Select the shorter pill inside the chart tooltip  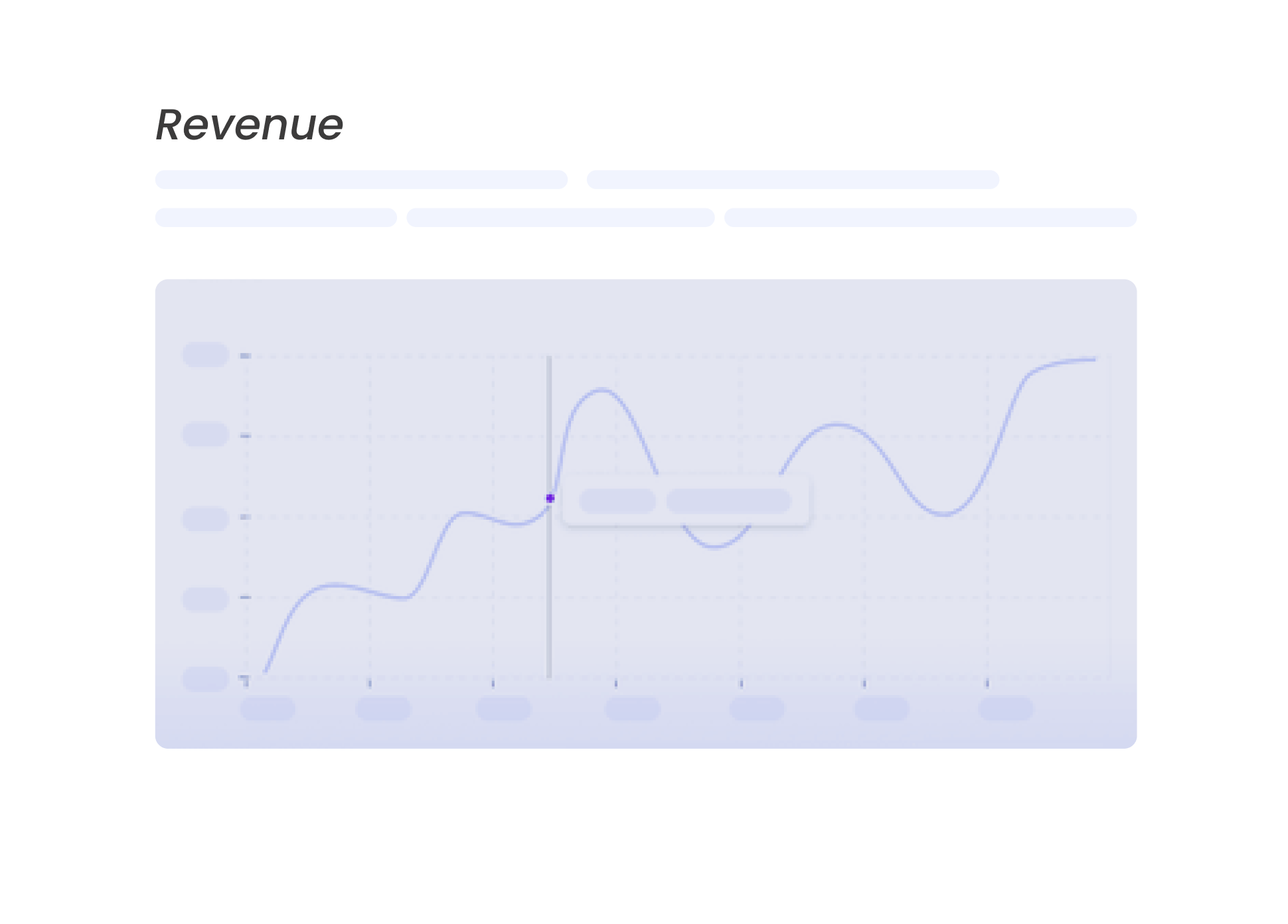tap(617, 501)
